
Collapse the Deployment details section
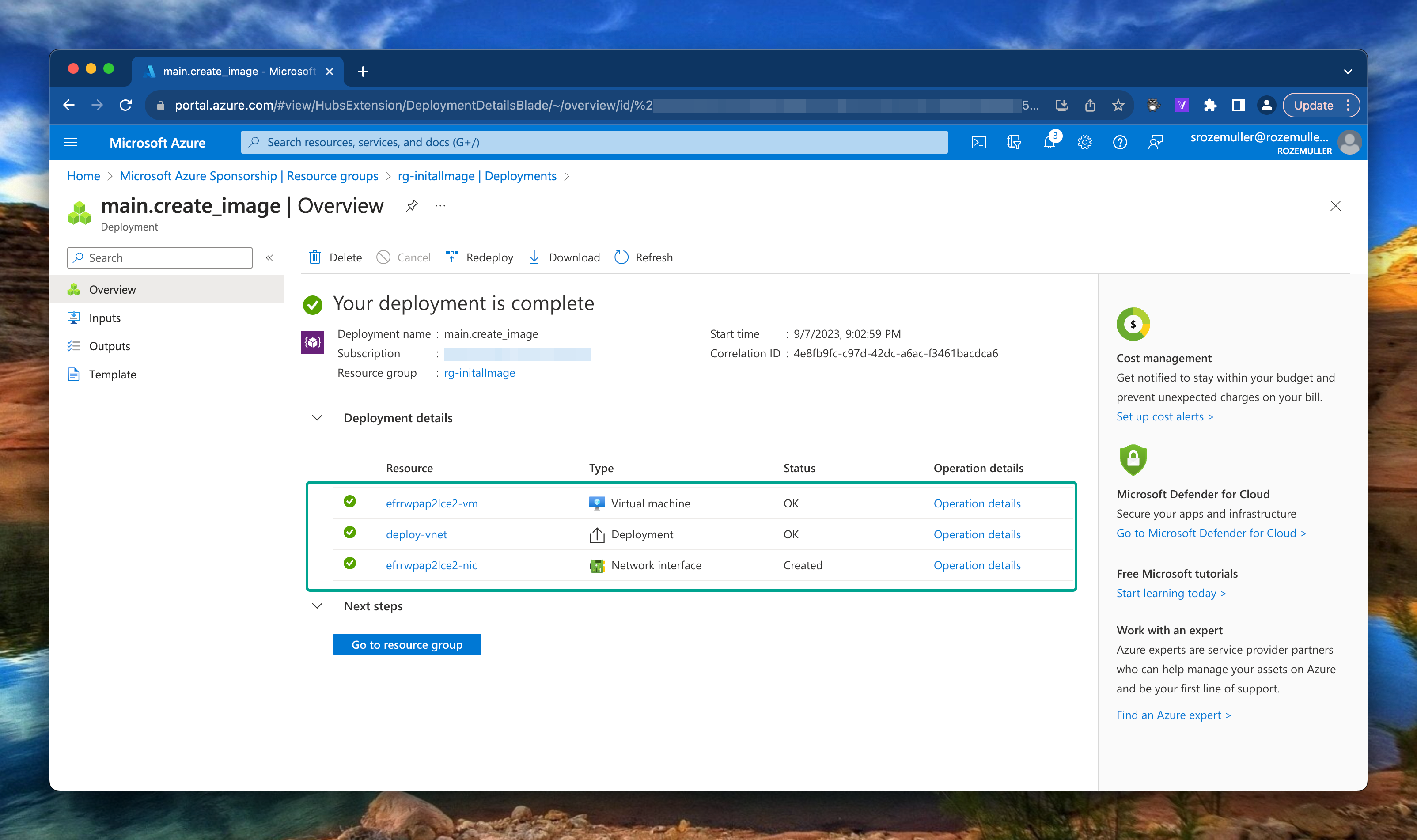pyautogui.click(x=317, y=418)
